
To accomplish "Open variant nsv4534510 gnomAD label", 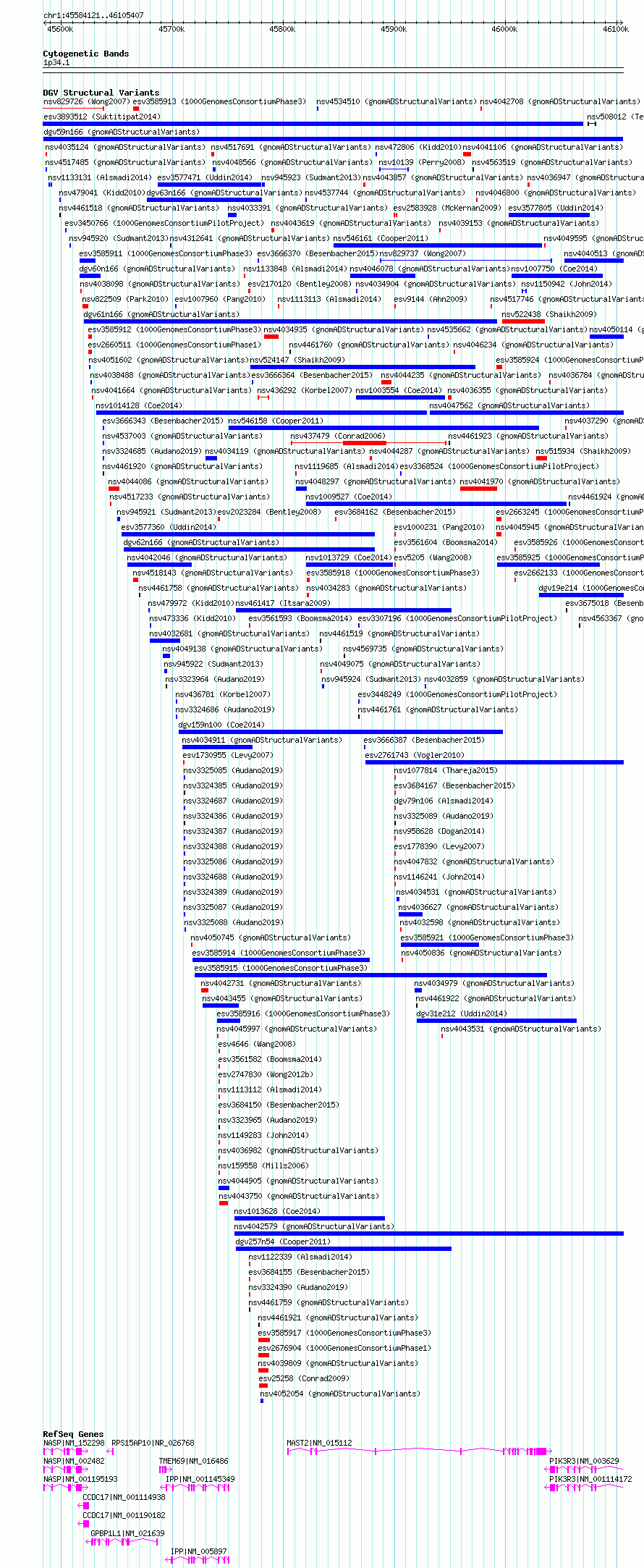I will coord(397,101).
